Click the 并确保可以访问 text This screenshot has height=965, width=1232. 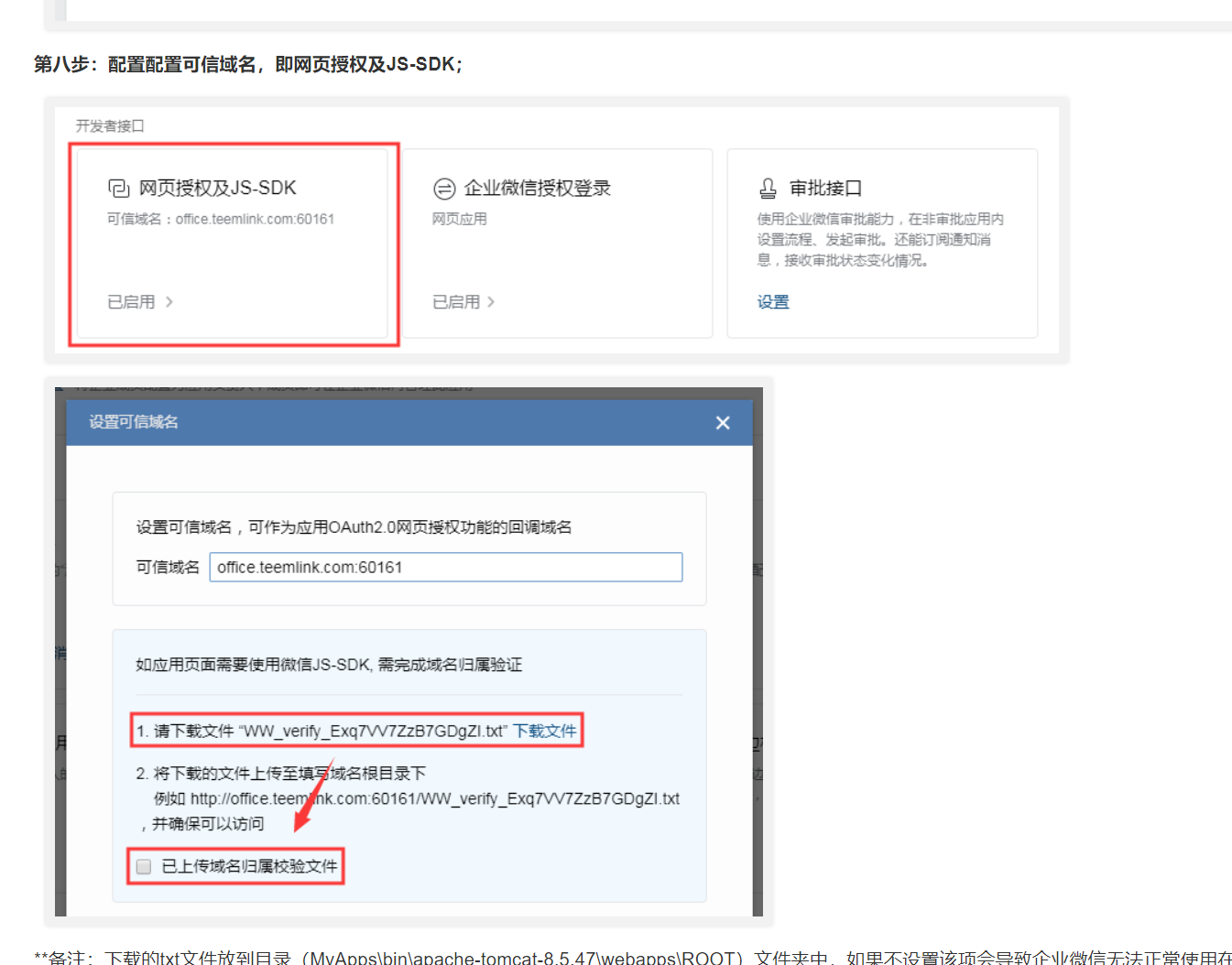click(x=208, y=824)
